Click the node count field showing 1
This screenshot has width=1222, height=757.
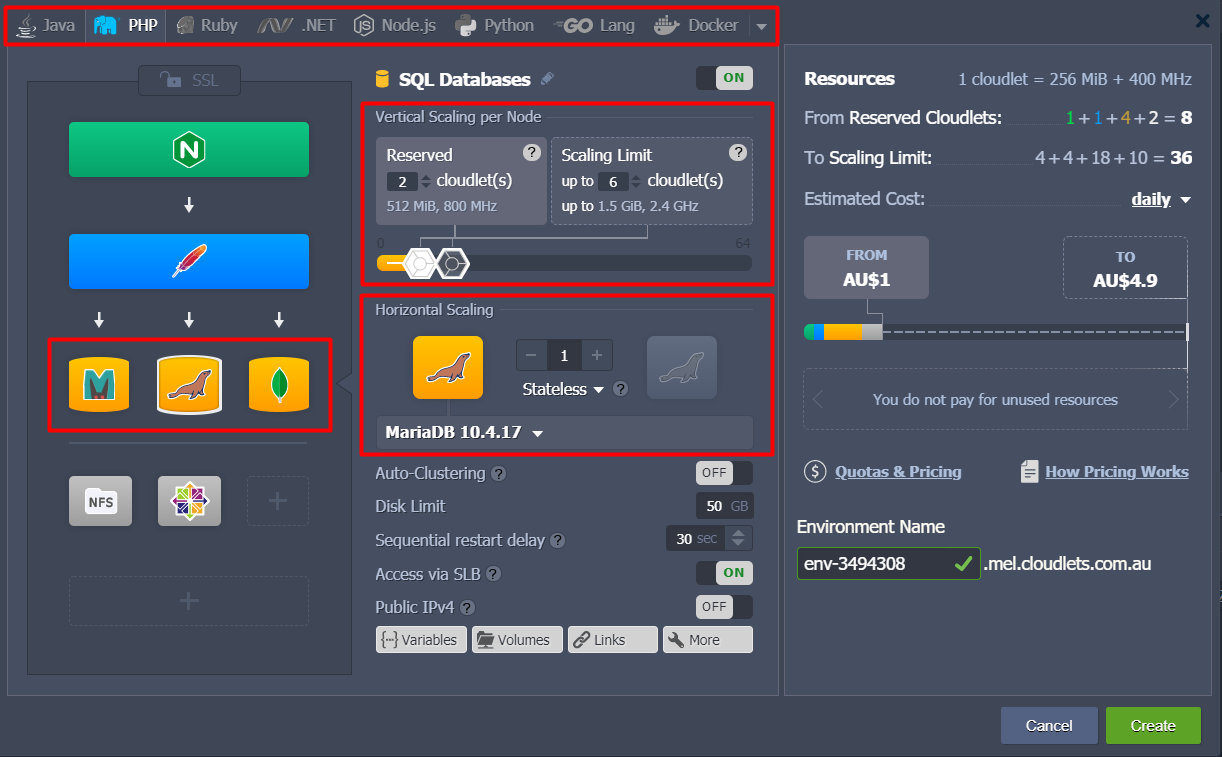click(564, 355)
